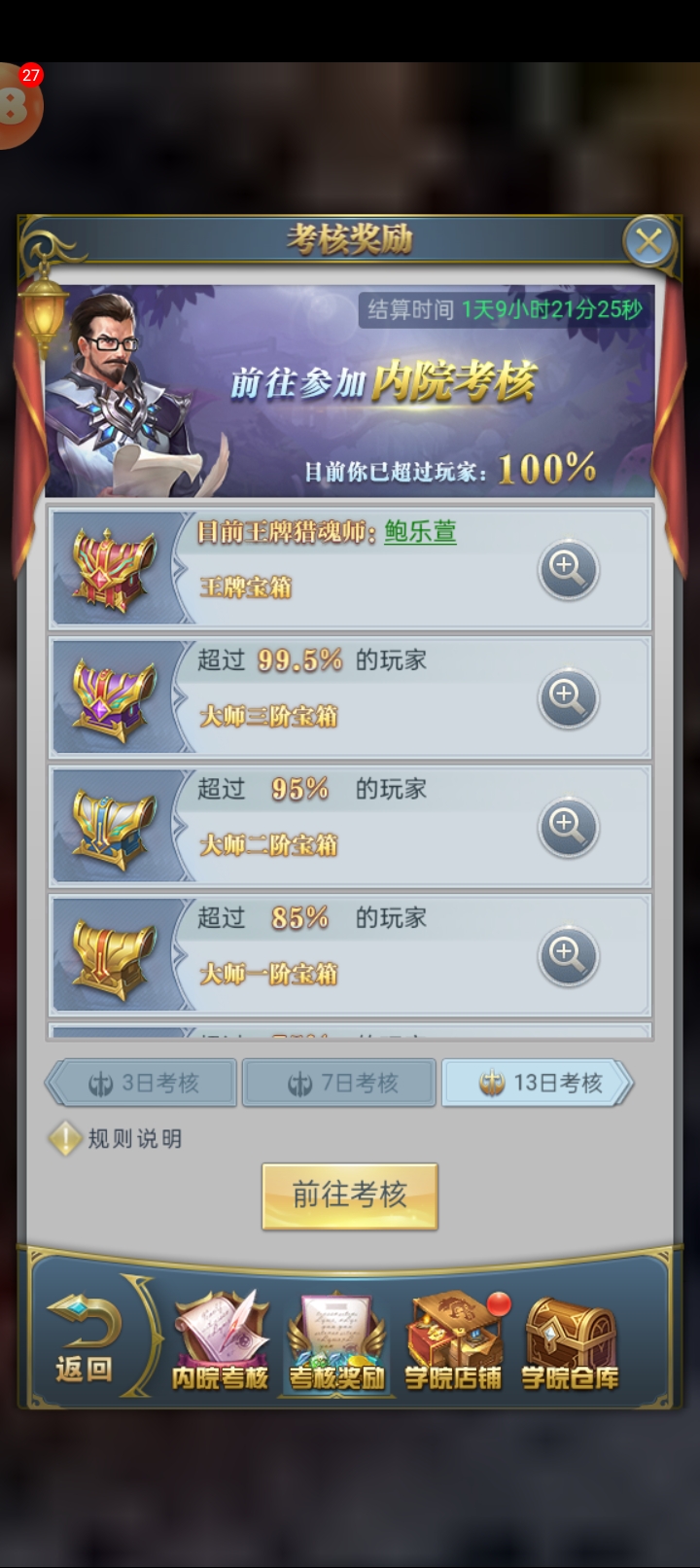The height and width of the screenshot is (1568, 700).
Task: Open player 鲍乐萱 profile link
Action: (420, 531)
